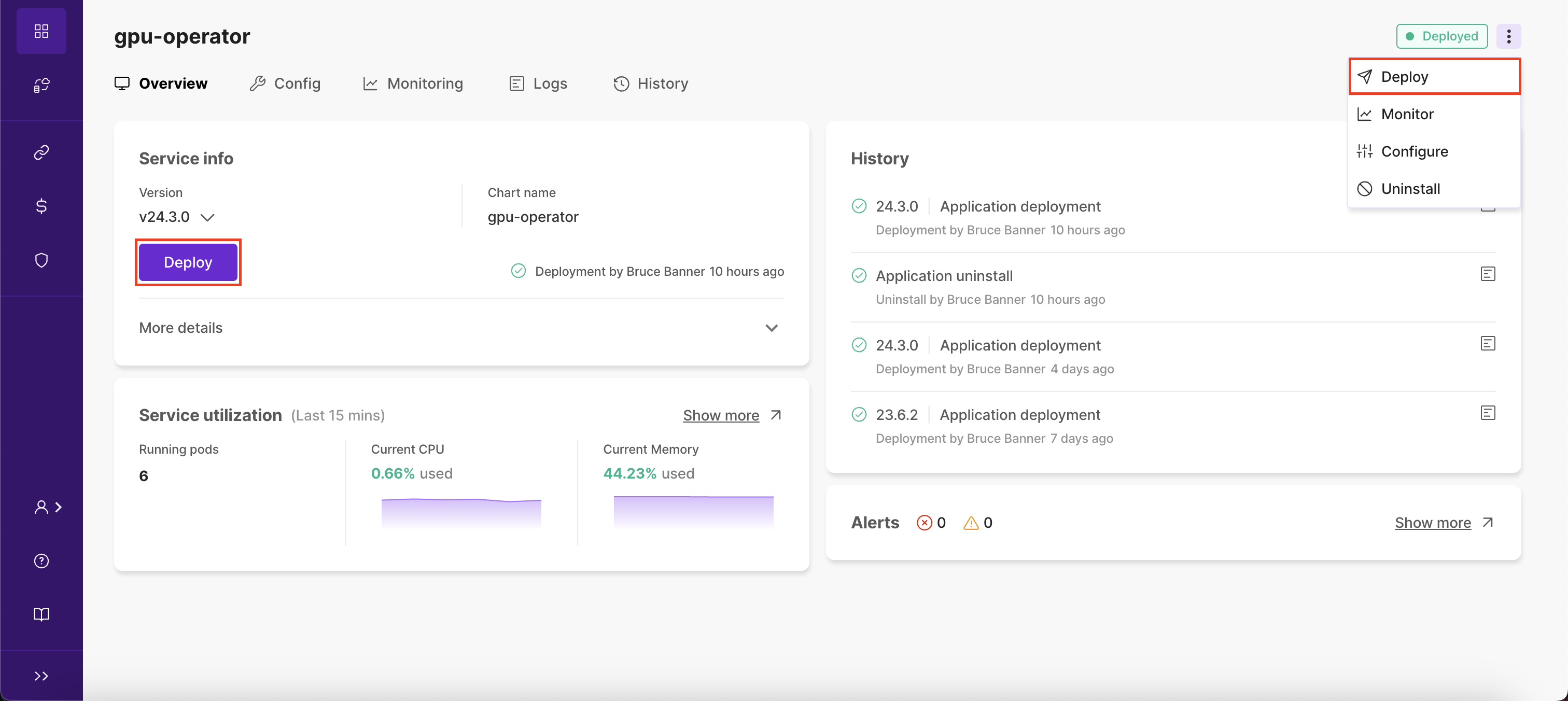Click the Deployed status badge
The image size is (1568, 701).
click(x=1441, y=36)
